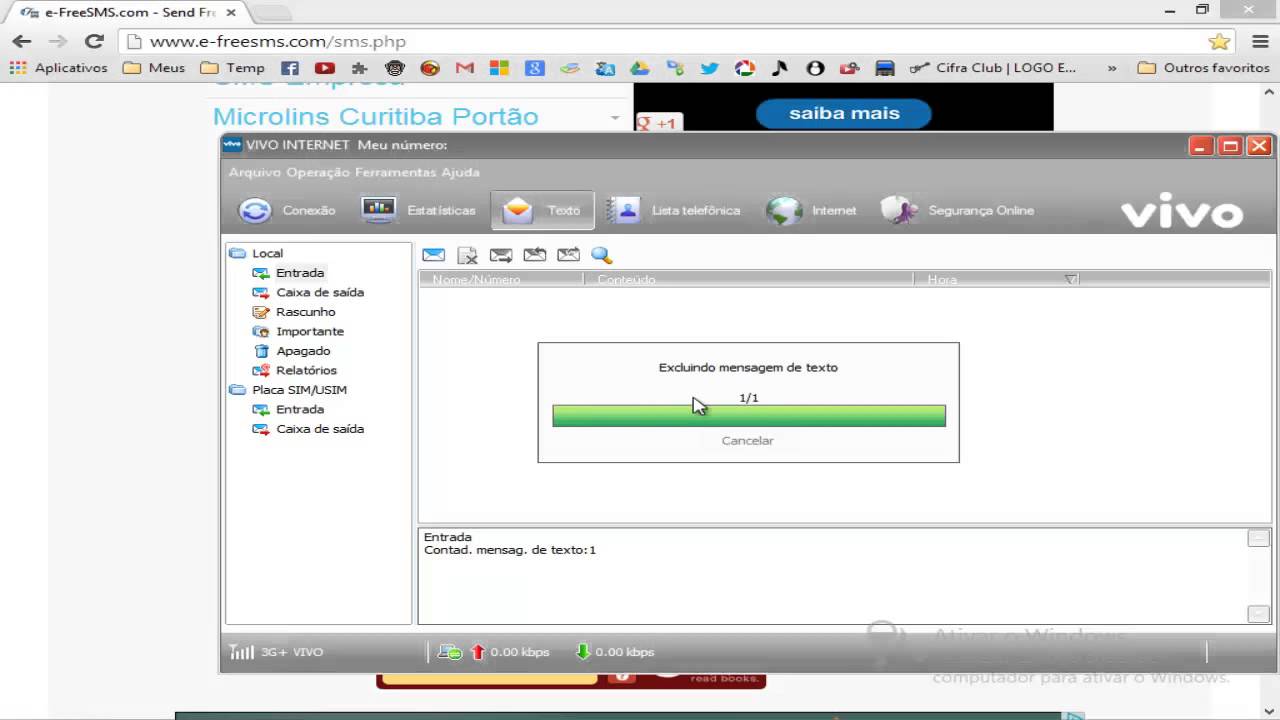Open the Lista telefônica section
The height and width of the screenshot is (720, 1280).
(x=674, y=211)
